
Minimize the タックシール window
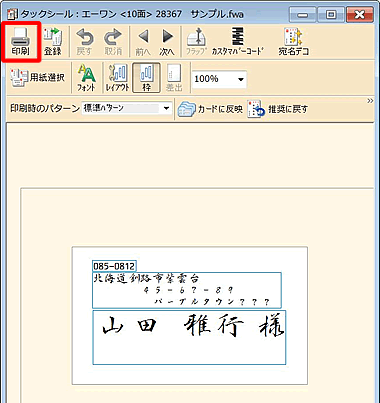click(x=303, y=15)
